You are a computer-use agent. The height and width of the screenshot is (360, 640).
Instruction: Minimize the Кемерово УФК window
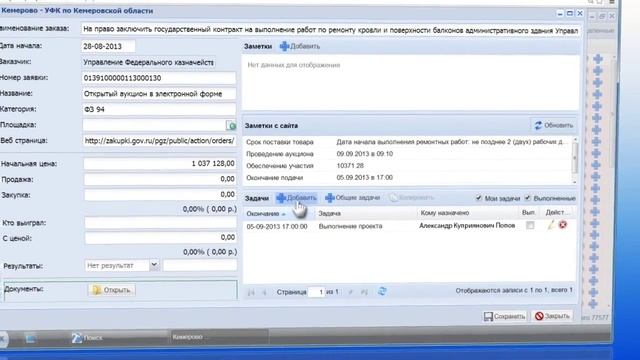560,13
